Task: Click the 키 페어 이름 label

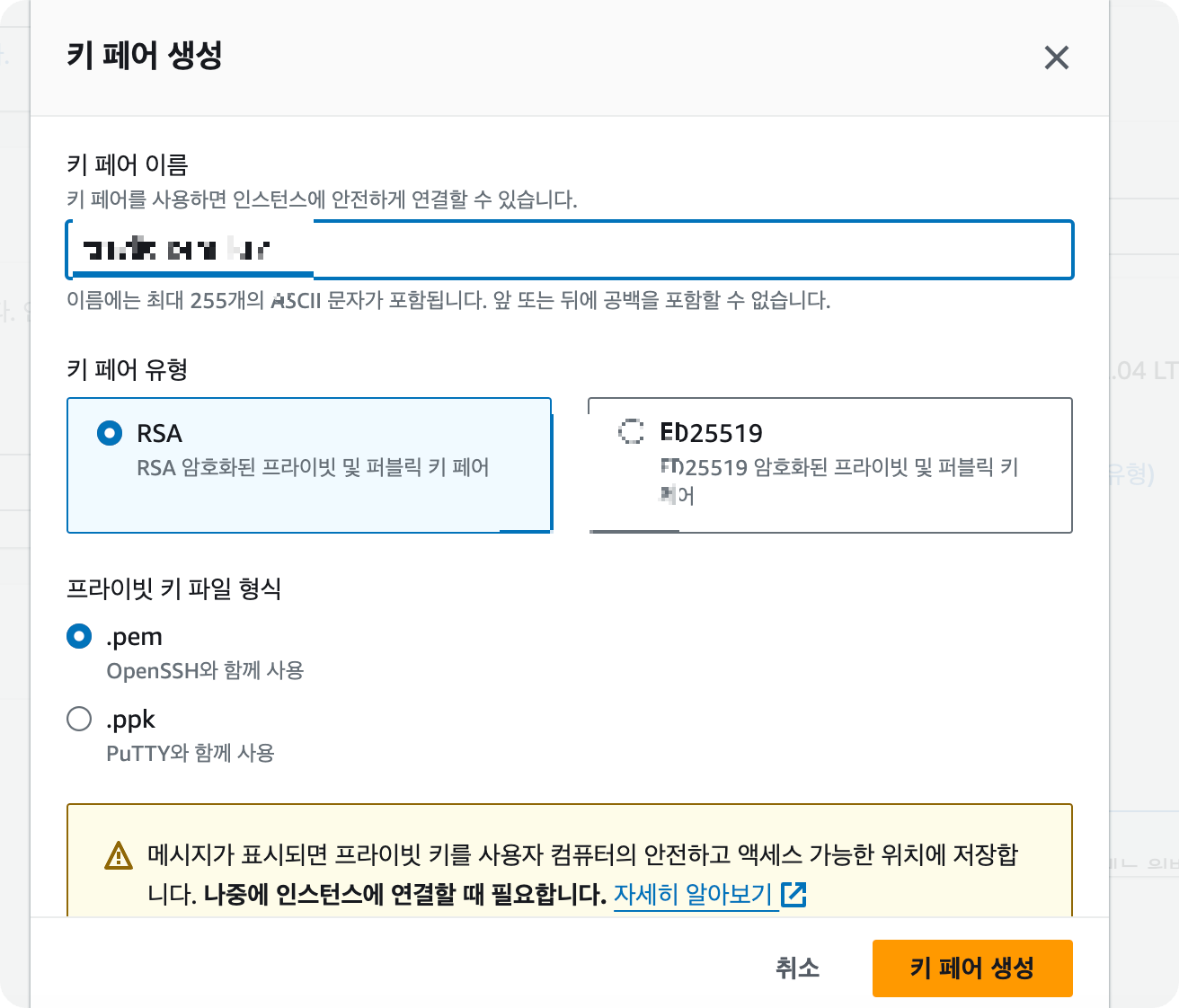Action: coord(128,164)
